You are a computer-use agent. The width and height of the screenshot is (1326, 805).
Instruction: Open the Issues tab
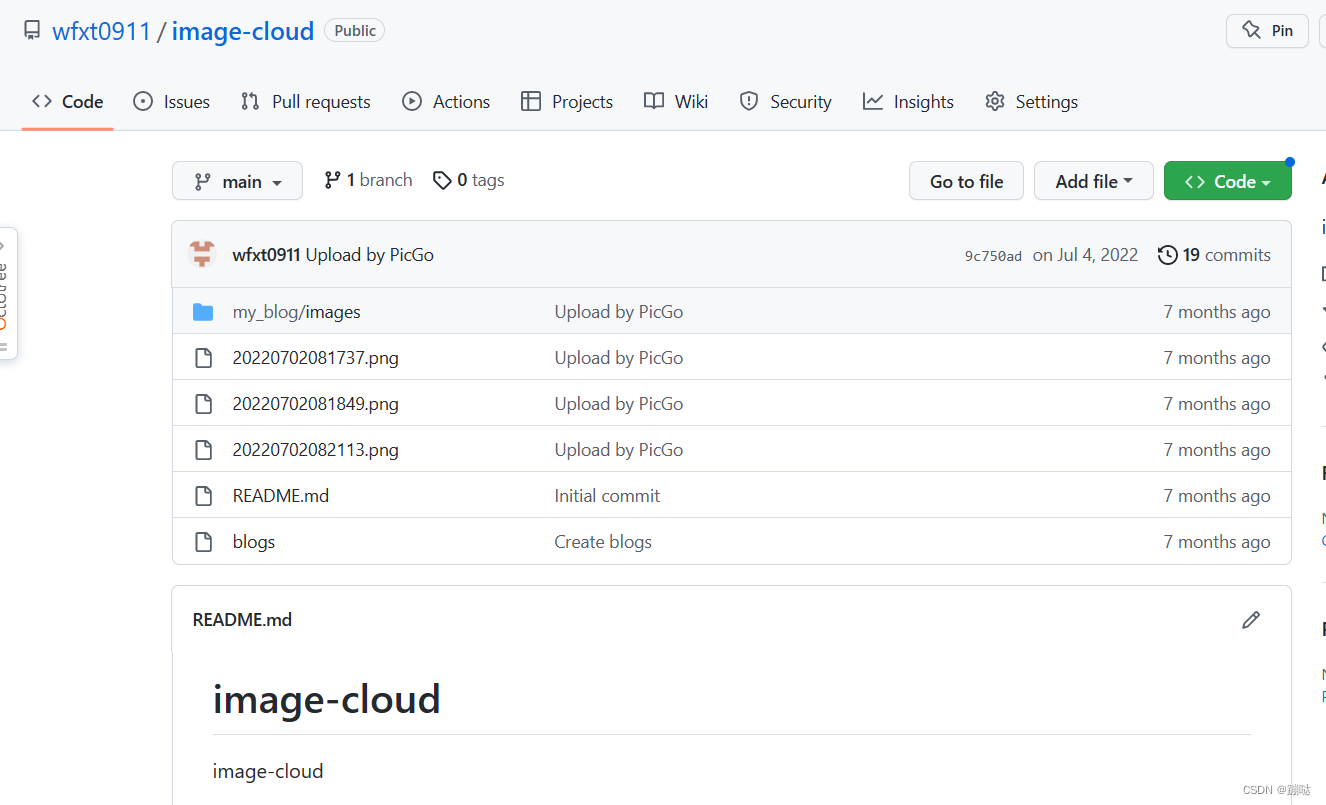[172, 101]
